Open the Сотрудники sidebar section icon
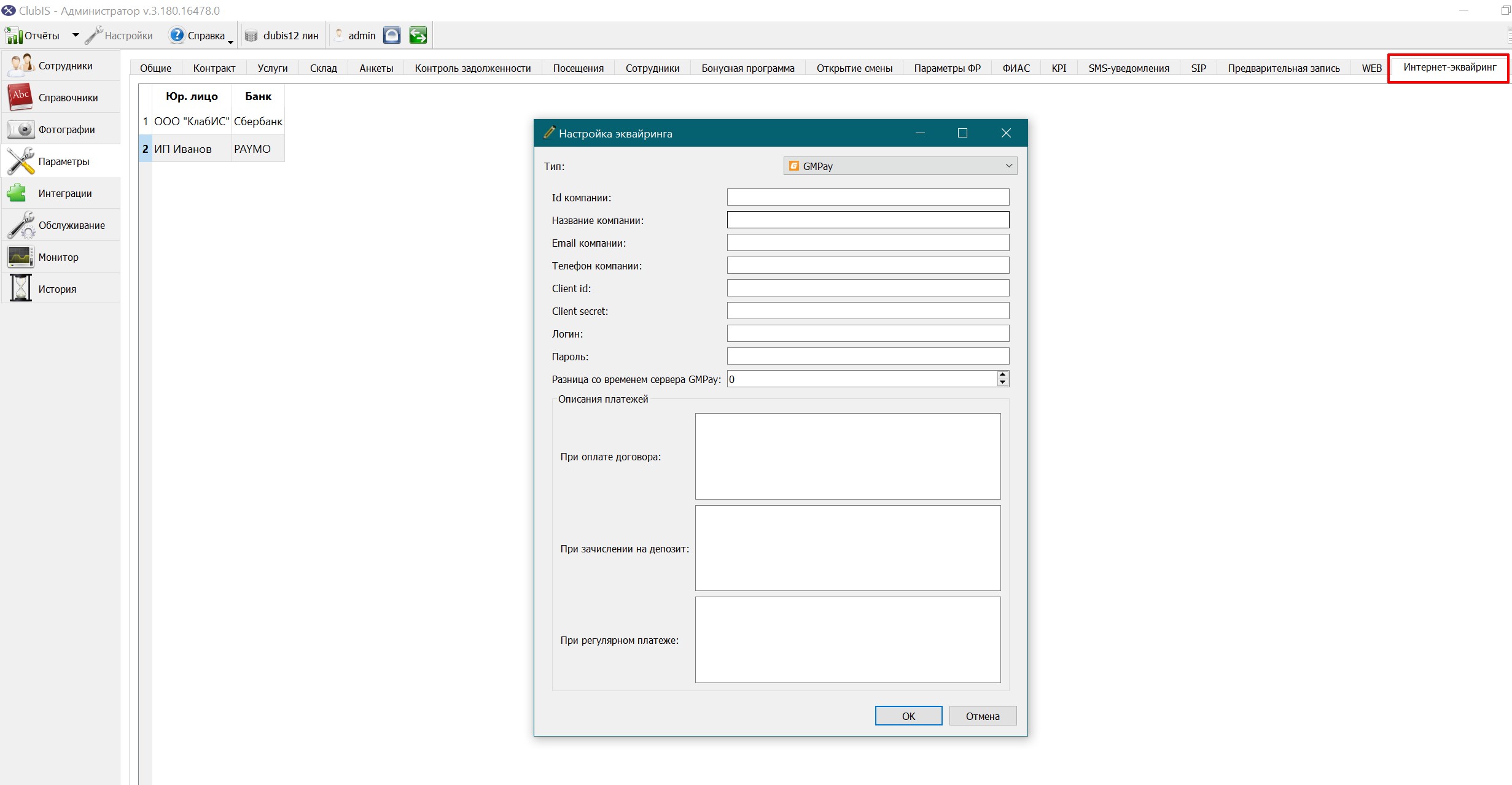Image resolution: width=1512 pixels, height=785 pixels. click(20, 65)
